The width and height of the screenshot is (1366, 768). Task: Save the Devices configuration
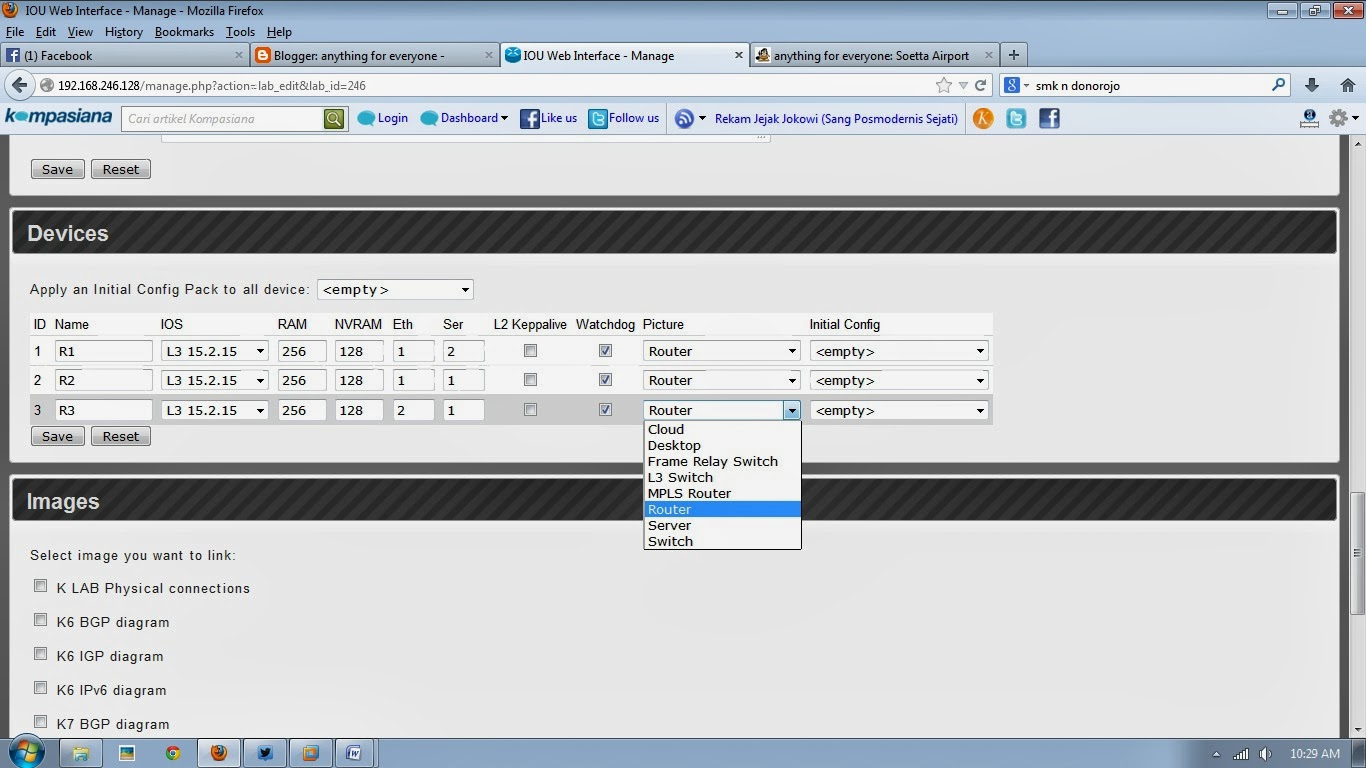pyautogui.click(x=57, y=436)
